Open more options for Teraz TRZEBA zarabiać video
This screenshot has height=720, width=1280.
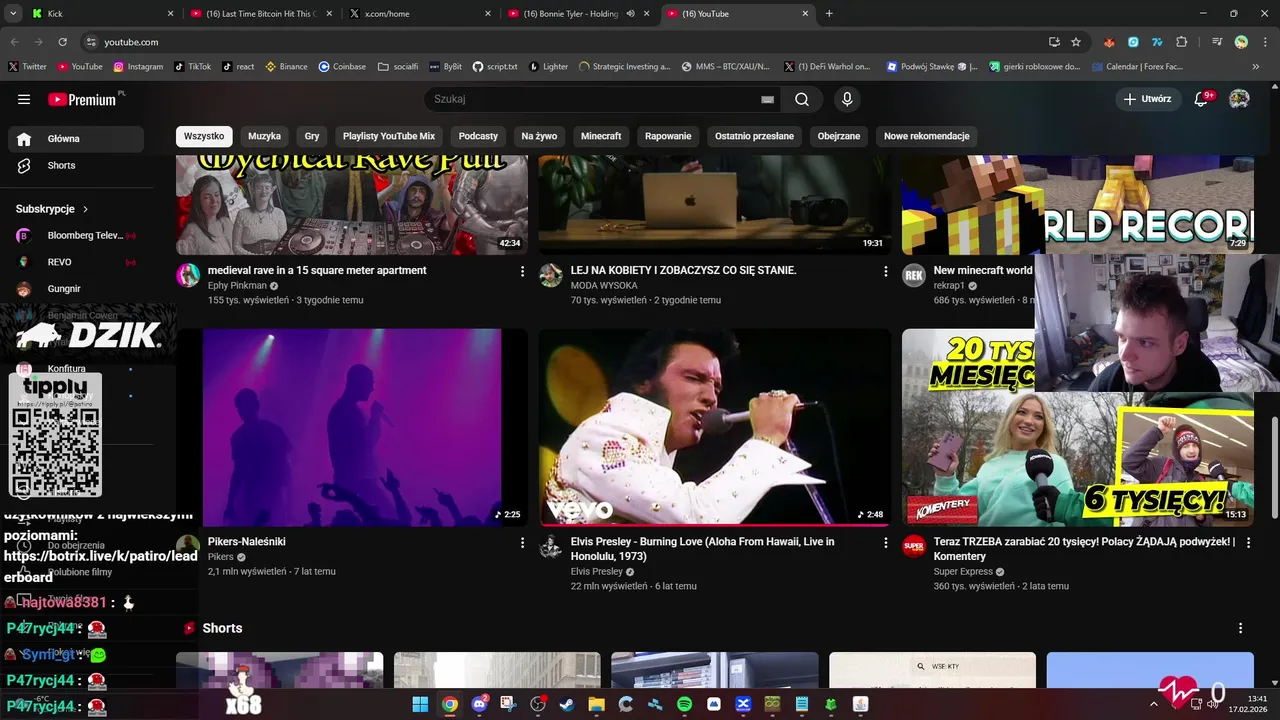coord(1248,542)
